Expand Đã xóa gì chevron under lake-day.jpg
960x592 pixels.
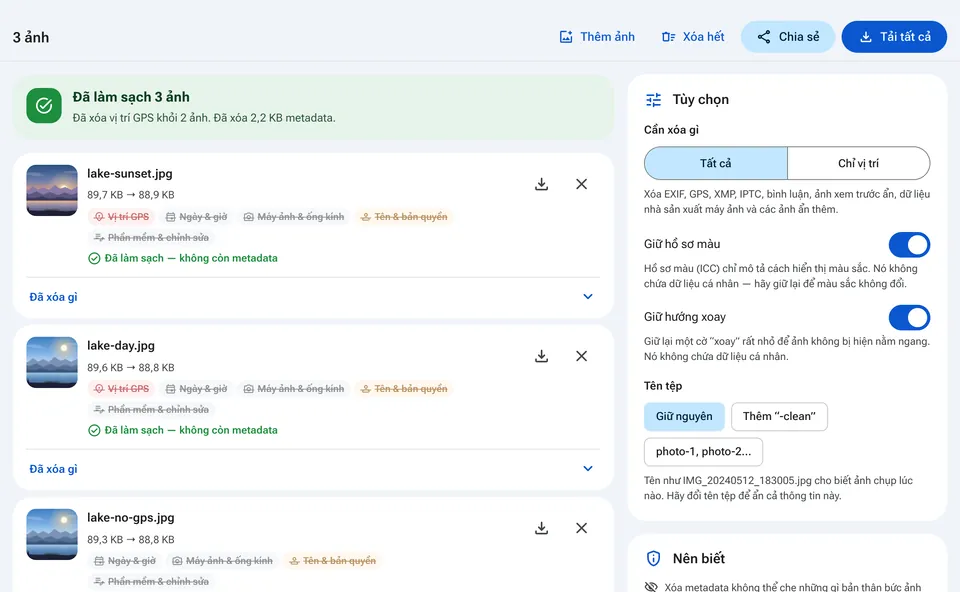pyautogui.click(x=588, y=469)
